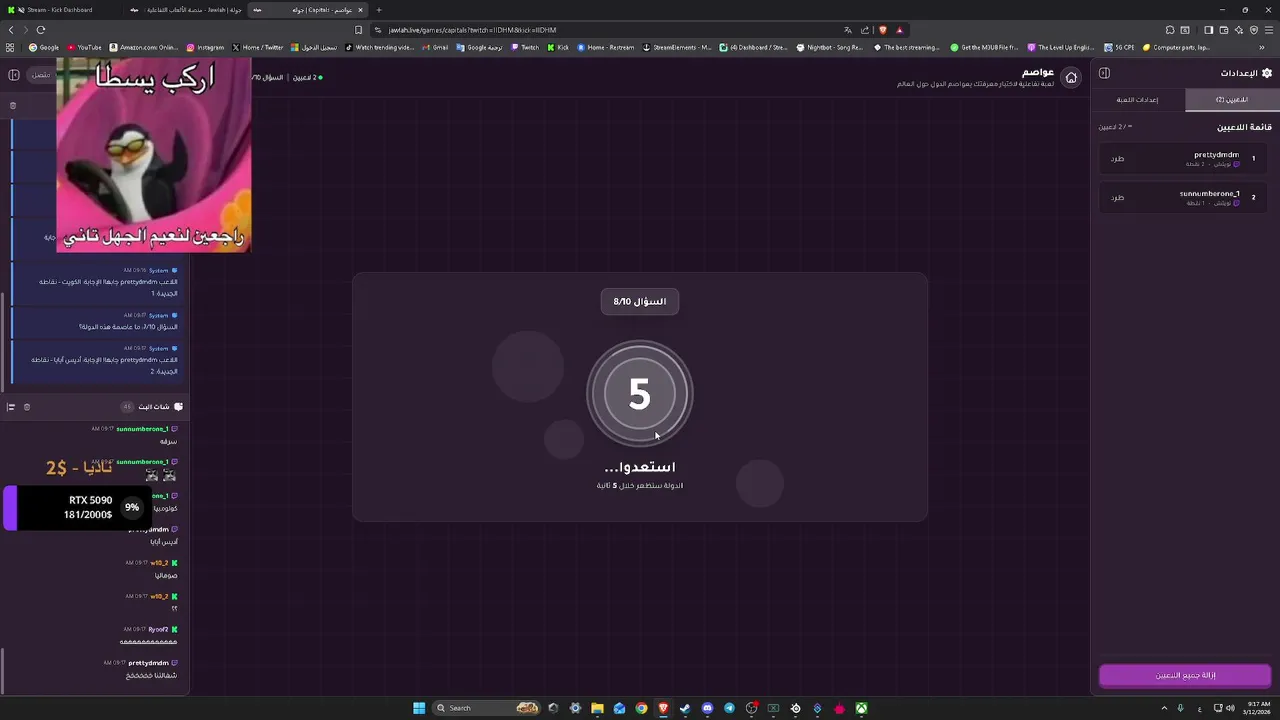The image size is (1280, 720).
Task: Show more bookmarks with the overflow chevron
Action: 1262,47
